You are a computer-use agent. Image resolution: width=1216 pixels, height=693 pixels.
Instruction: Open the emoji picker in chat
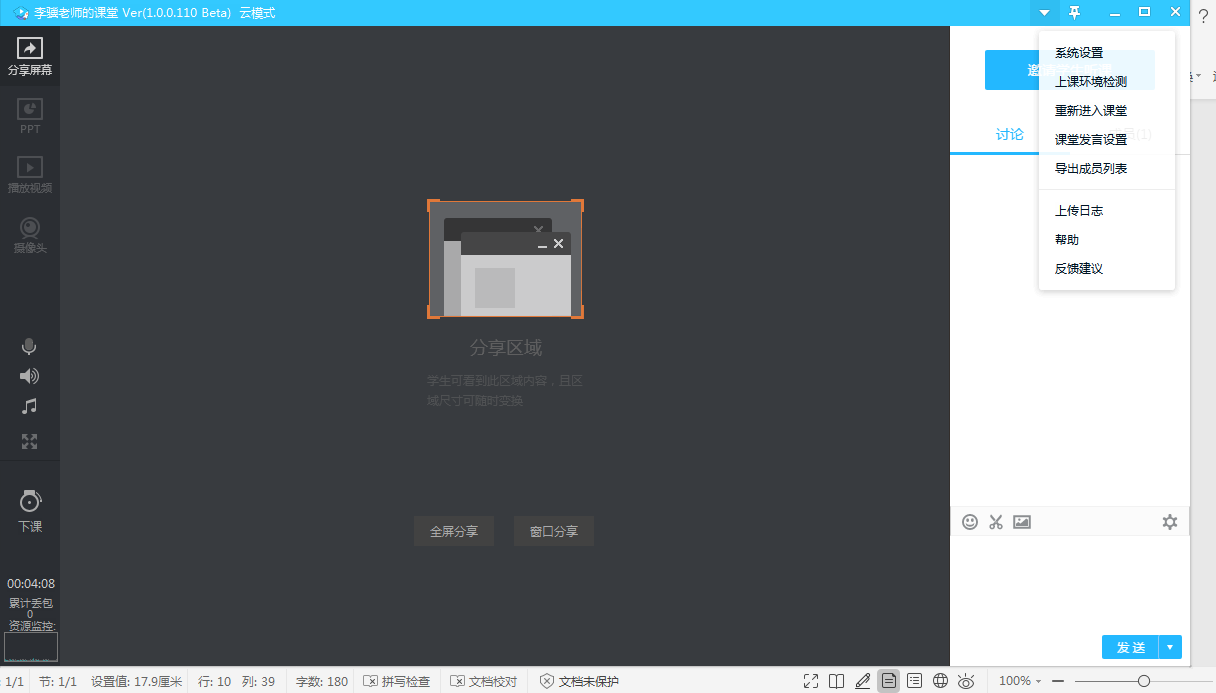click(970, 522)
